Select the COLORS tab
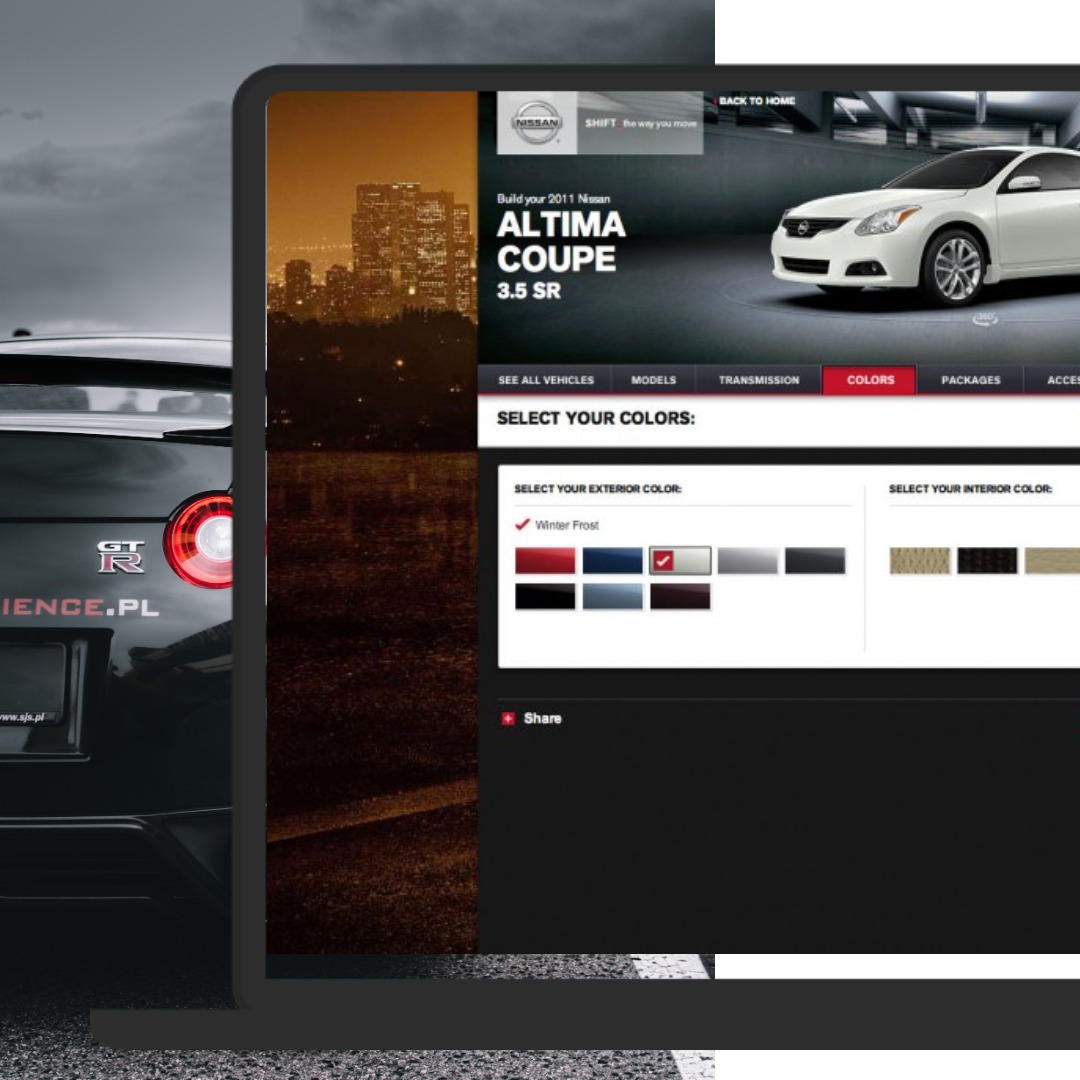 point(870,380)
